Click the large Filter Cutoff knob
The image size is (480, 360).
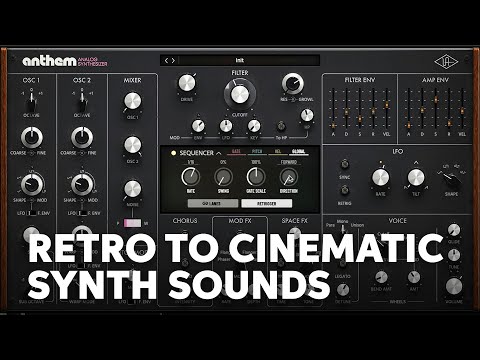pyautogui.click(x=240, y=94)
